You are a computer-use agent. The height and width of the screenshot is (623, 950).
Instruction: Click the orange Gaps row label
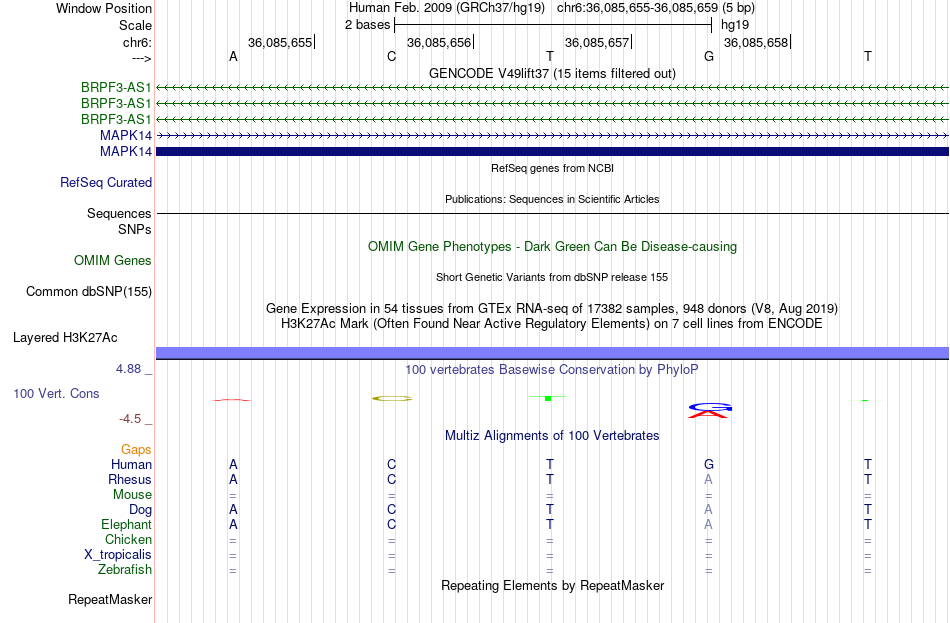[x=136, y=450]
